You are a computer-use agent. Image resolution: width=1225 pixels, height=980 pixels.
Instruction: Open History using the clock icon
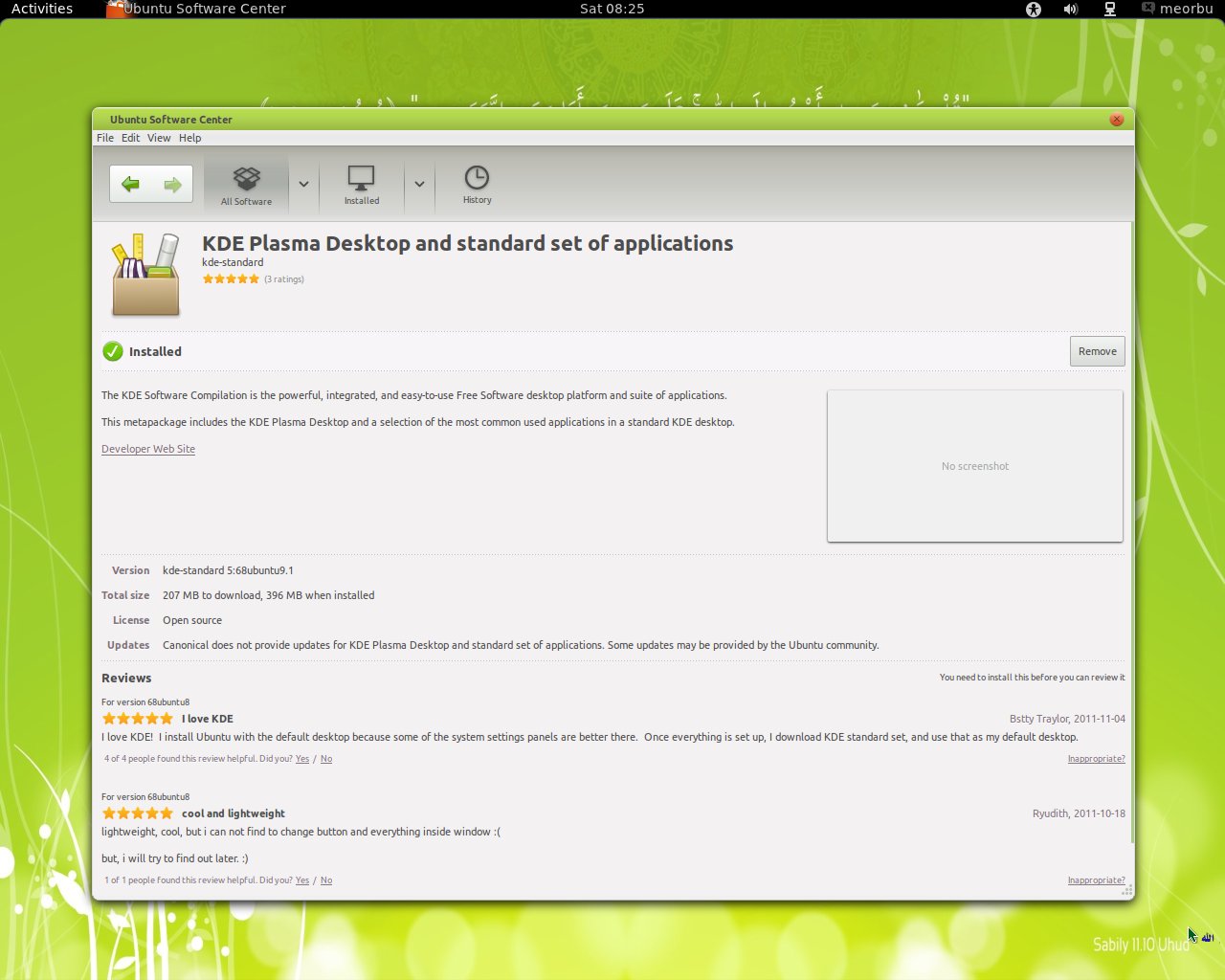tap(476, 183)
